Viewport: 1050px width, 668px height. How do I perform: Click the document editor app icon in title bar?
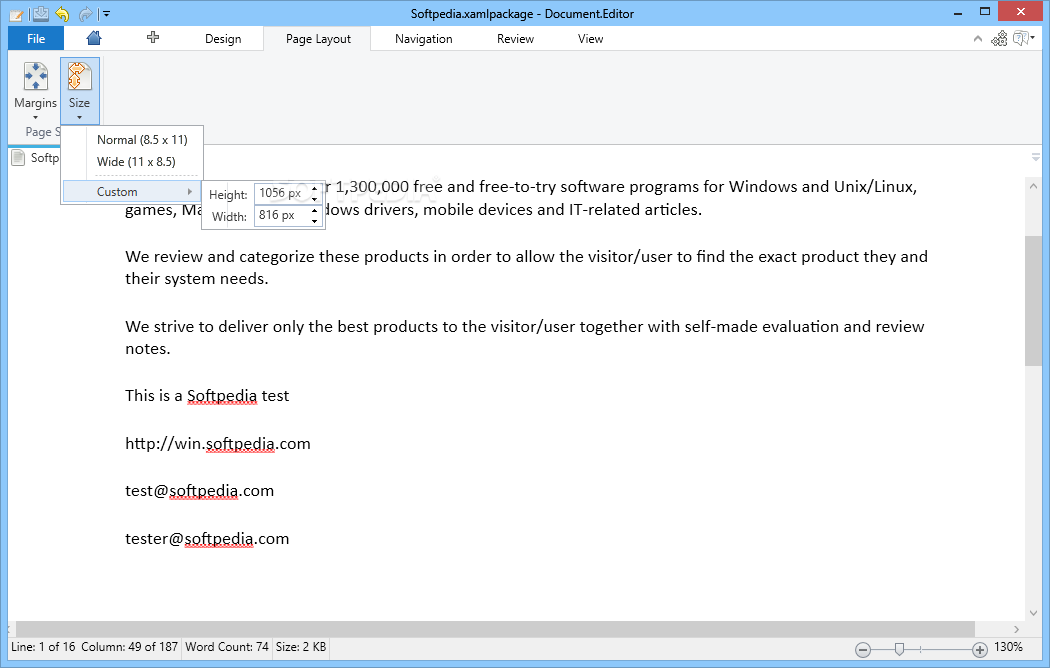(x=16, y=14)
